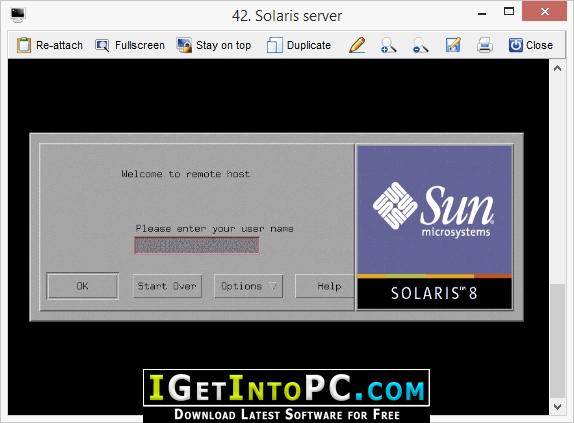
Task: Expand the Options dropdown menu
Action: 249,286
